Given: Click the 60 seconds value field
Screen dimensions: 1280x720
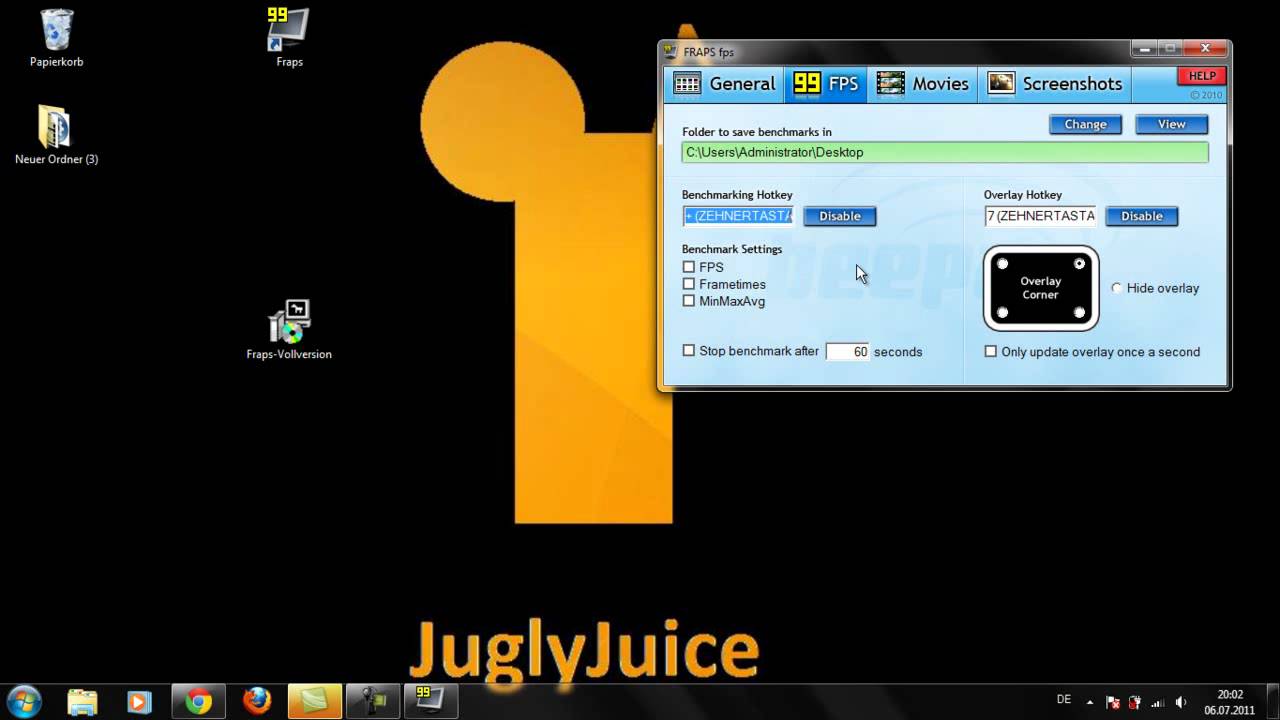Looking at the screenshot, I should pos(848,351).
